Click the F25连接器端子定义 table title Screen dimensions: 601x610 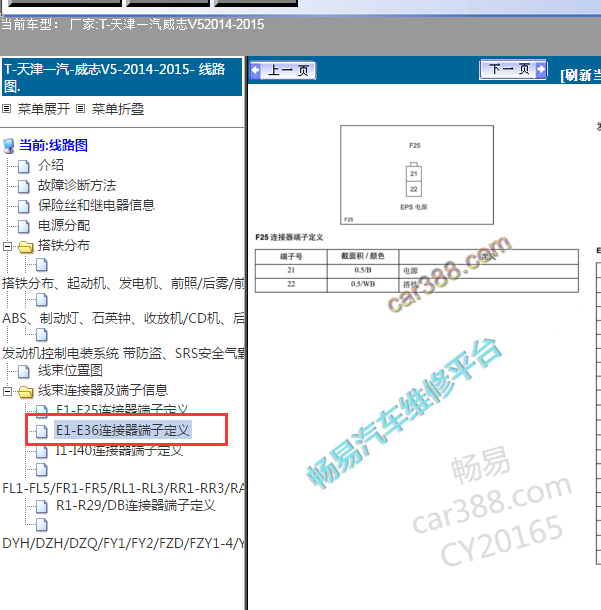pyautogui.click(x=289, y=237)
